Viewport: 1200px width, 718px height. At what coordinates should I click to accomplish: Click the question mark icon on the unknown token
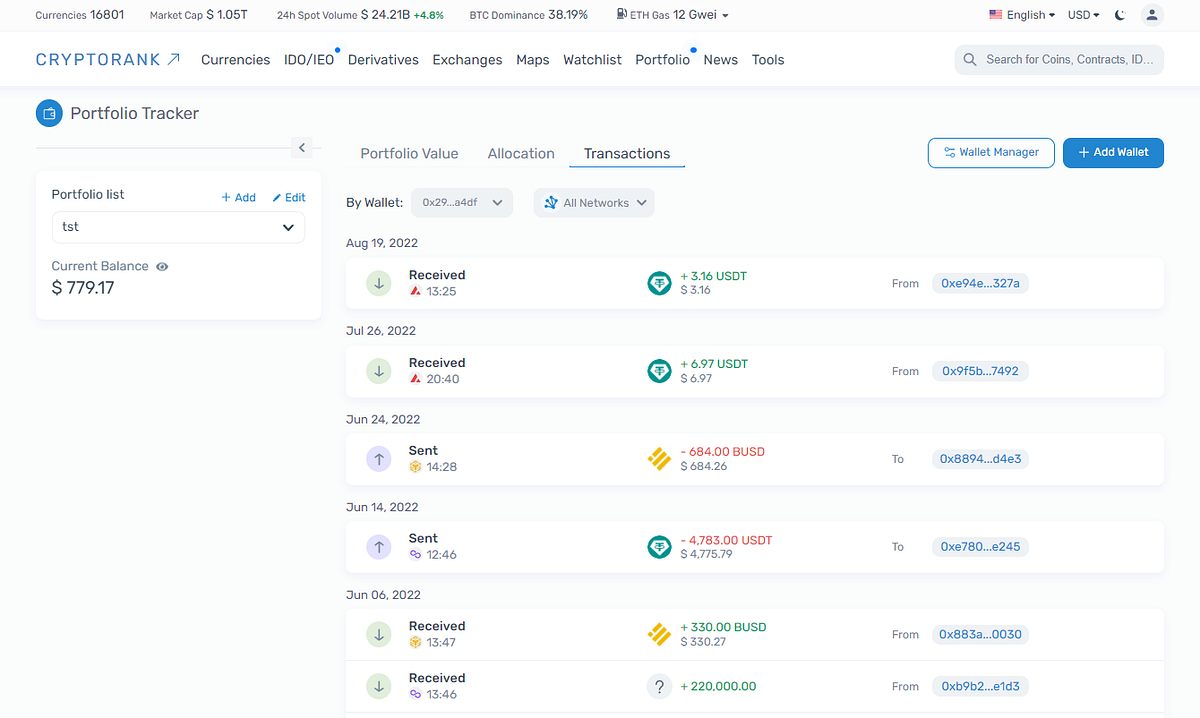pos(659,686)
